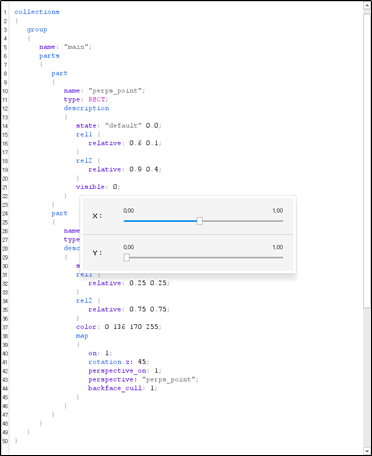
Task: Click line number 37 in the gutter
Action: click(5, 327)
